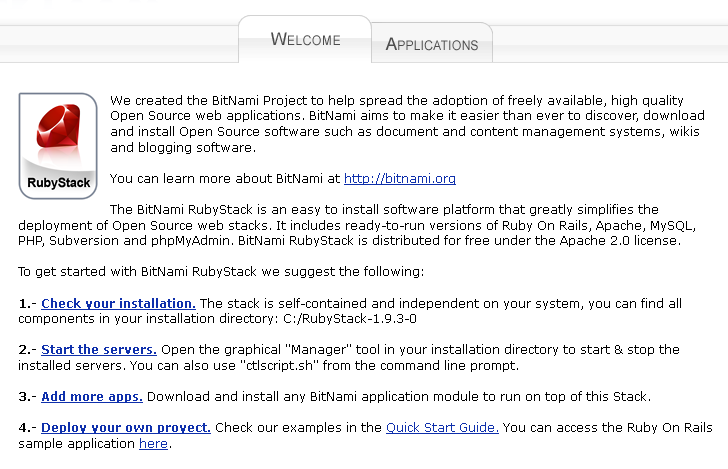Click the 'Add more apps.' link
The image size is (728, 469).
click(x=92, y=397)
